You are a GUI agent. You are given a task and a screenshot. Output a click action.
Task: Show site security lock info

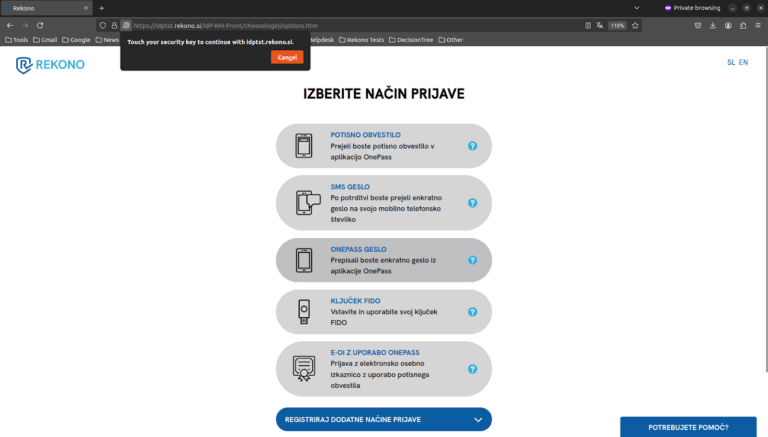(x=115, y=25)
